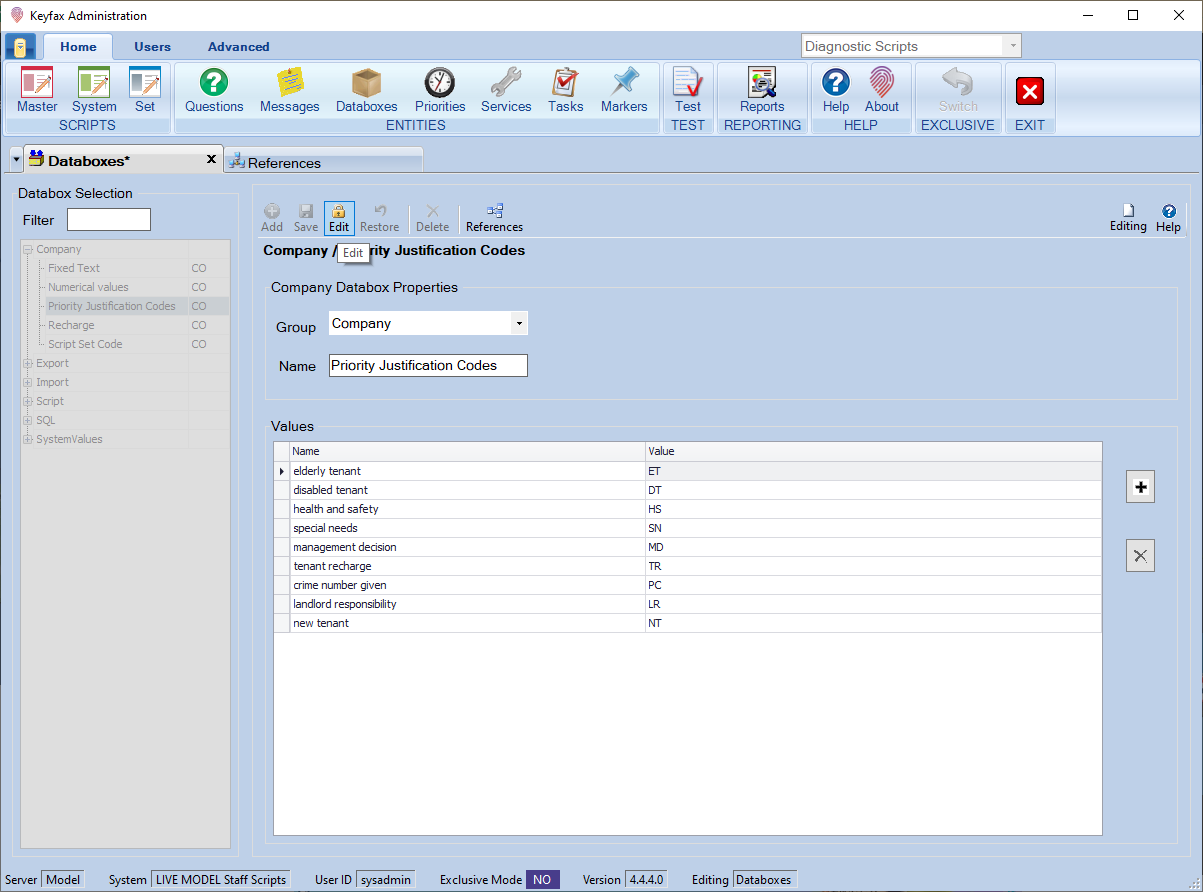Open Master scripts

[37, 91]
